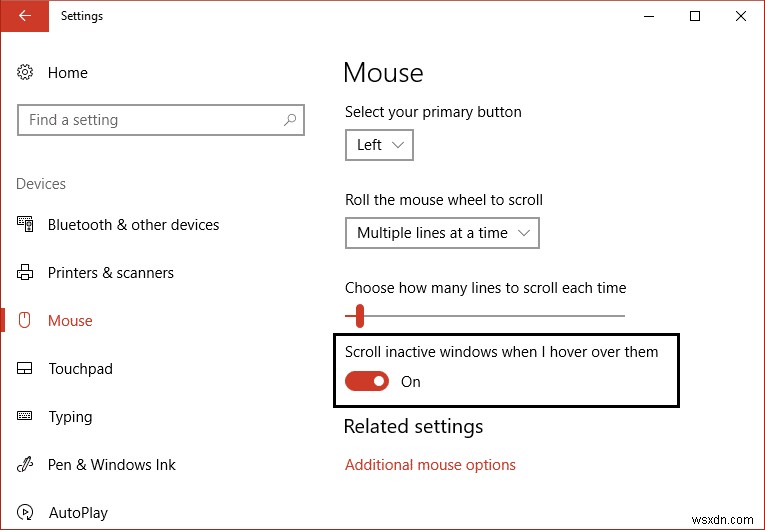Screen dimensions: 765x530
Task: Click the Typing keyboard icon
Action: pos(26,417)
